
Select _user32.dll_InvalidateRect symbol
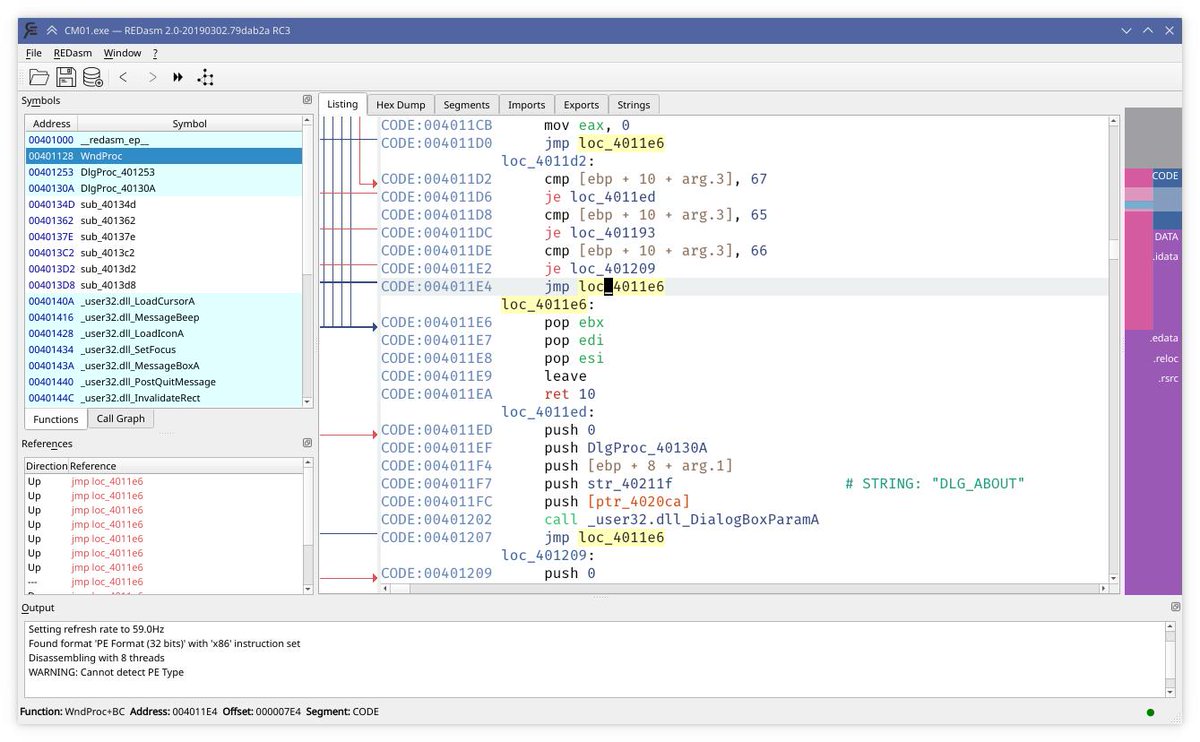pos(163,398)
